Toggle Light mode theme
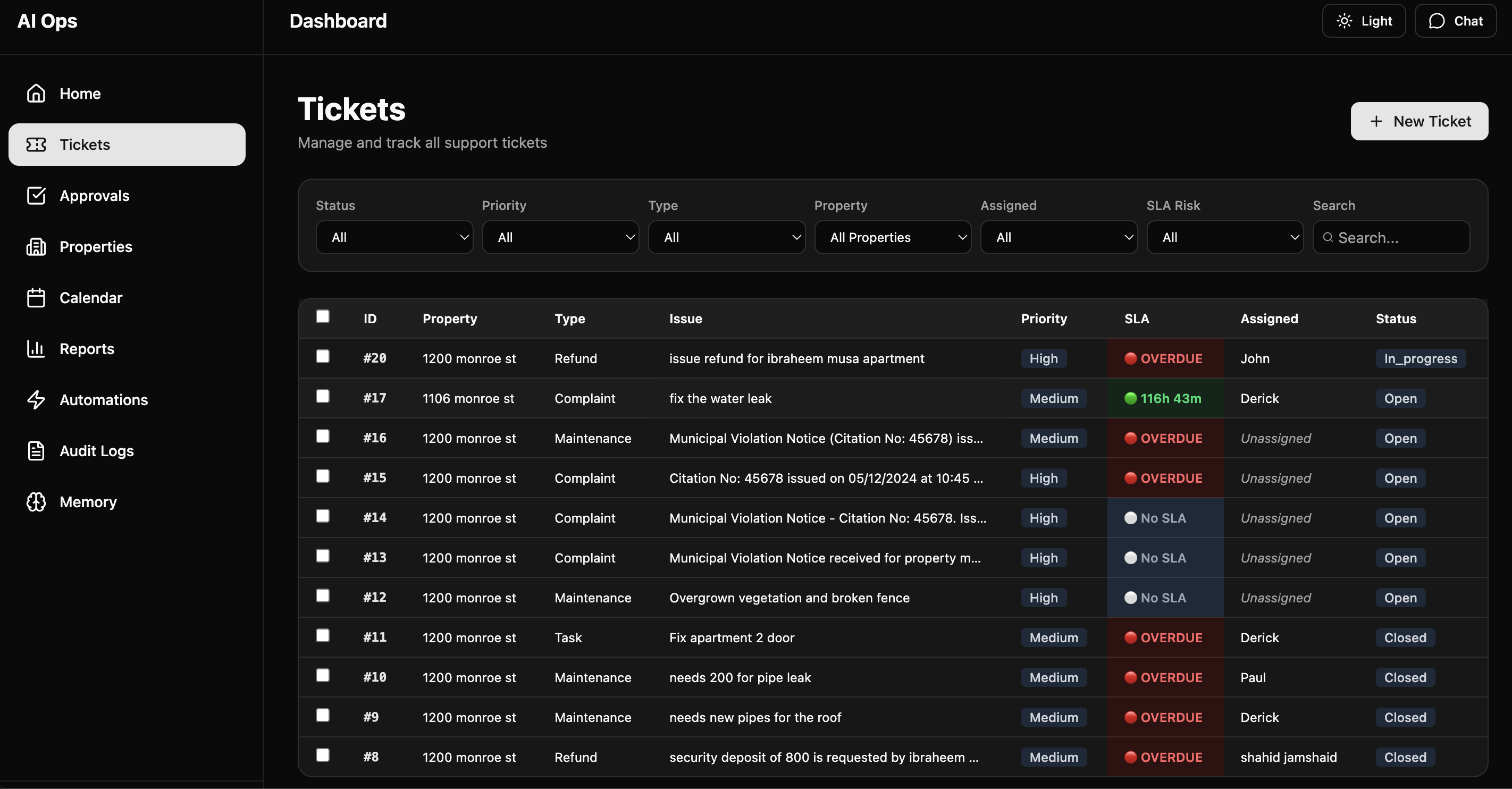Screen dimensions: 1512x789 tap(1363, 21)
